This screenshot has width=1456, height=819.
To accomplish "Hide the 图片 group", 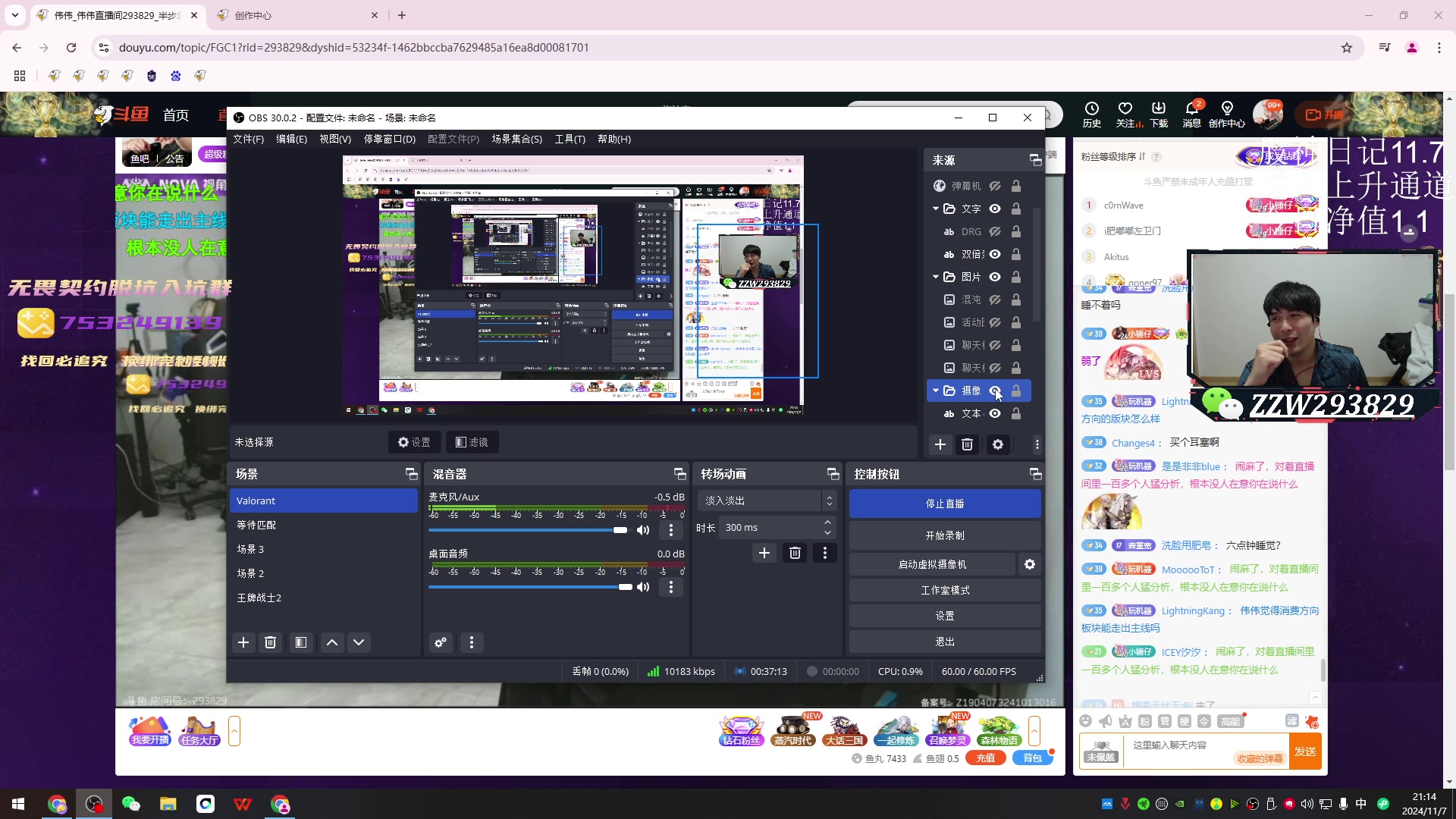I will click(995, 277).
